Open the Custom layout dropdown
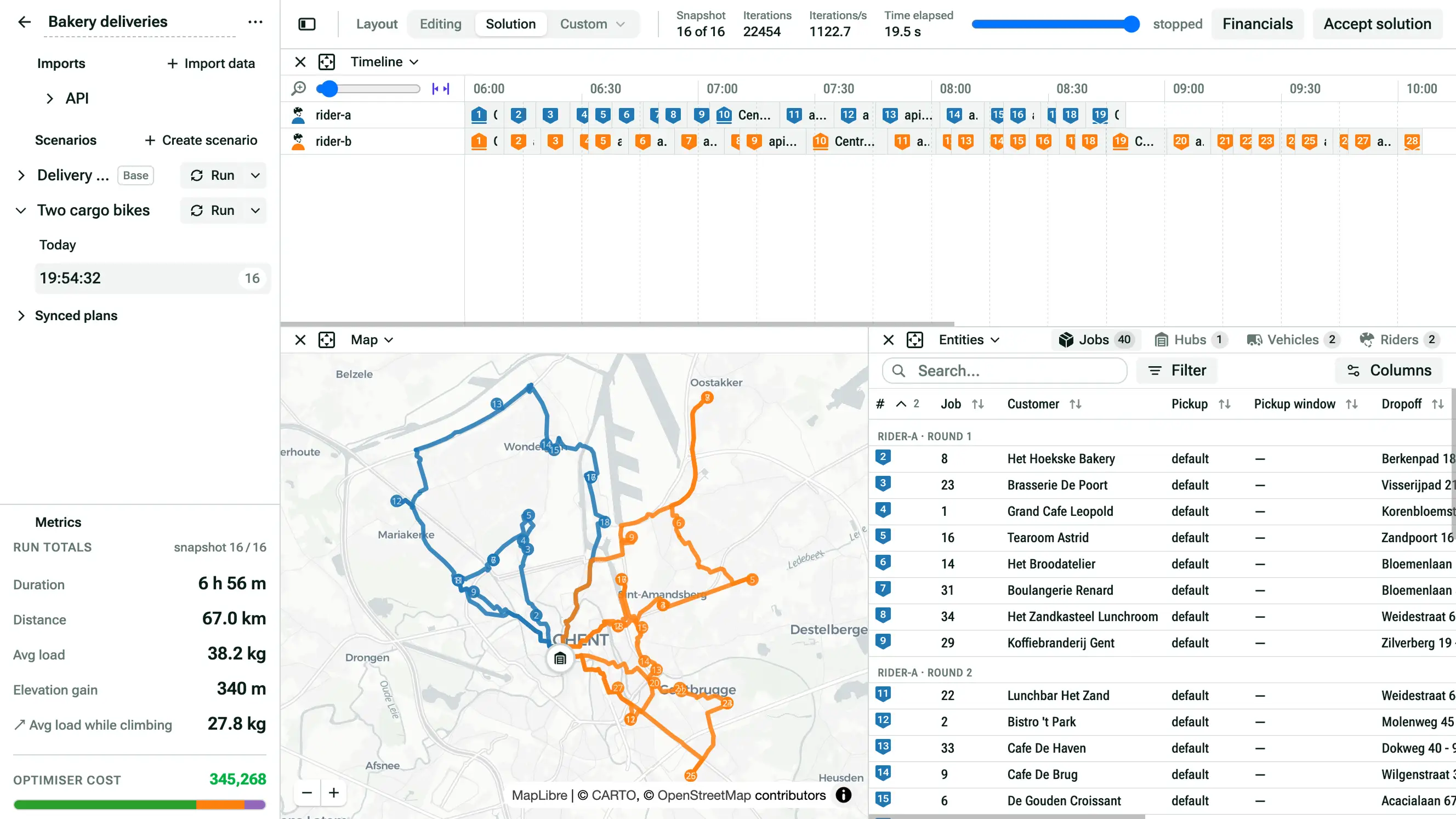 pos(593,24)
